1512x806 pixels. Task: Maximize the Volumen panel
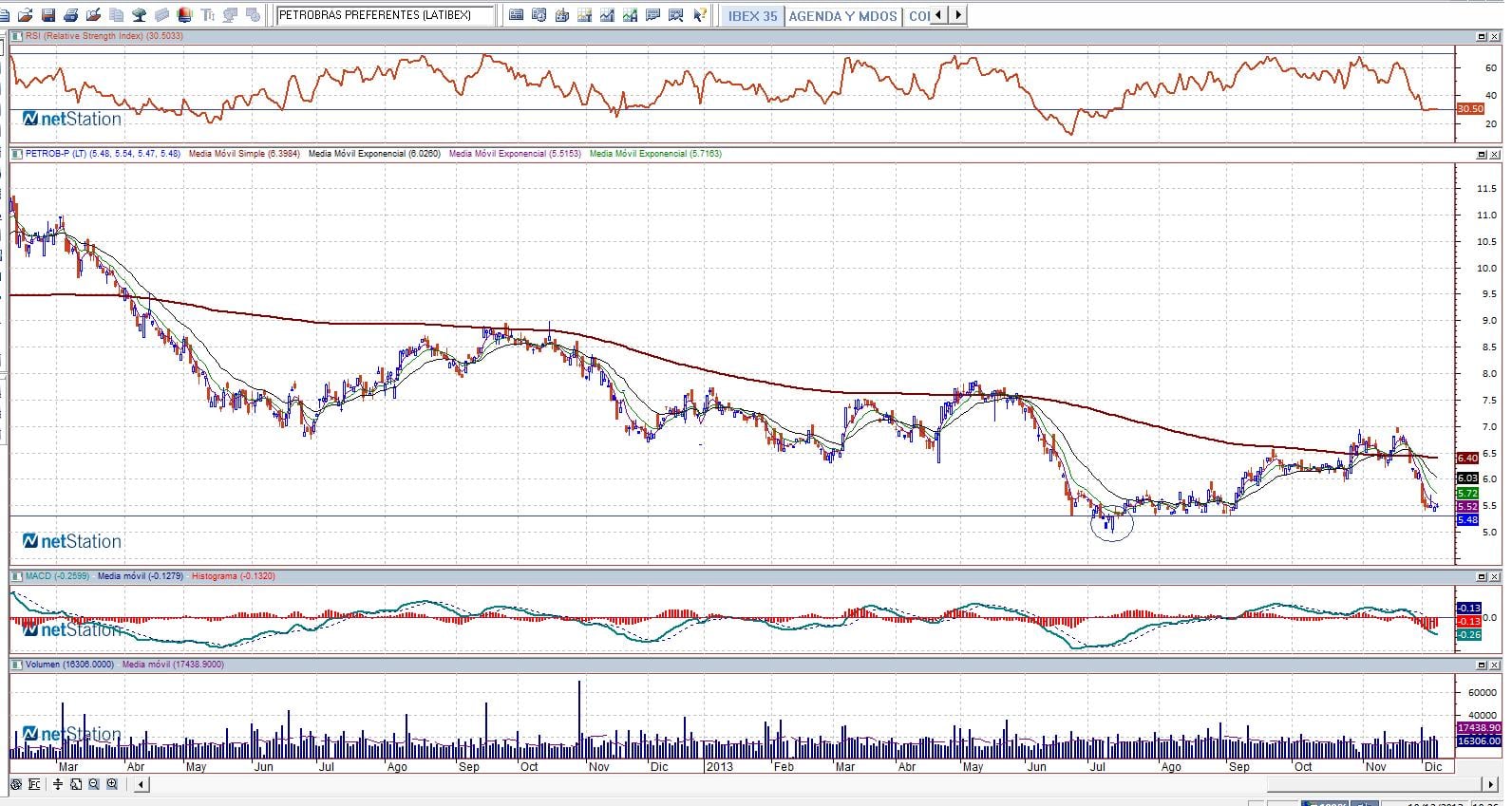coord(1482,665)
